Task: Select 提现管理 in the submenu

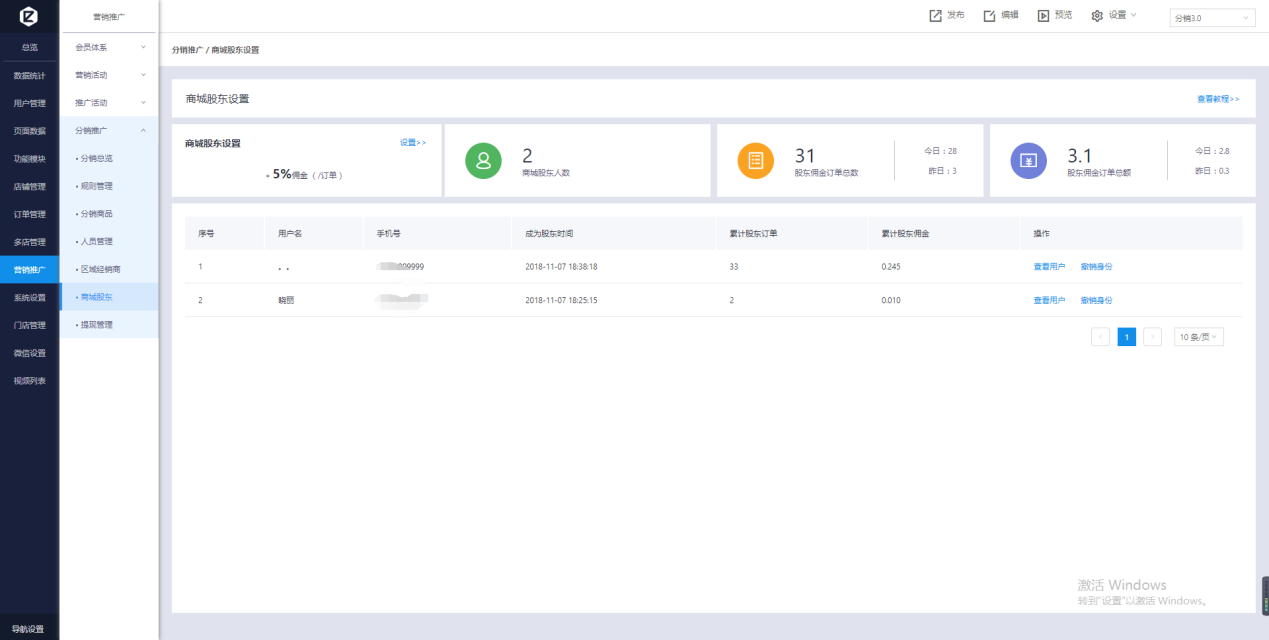Action: click(97, 325)
